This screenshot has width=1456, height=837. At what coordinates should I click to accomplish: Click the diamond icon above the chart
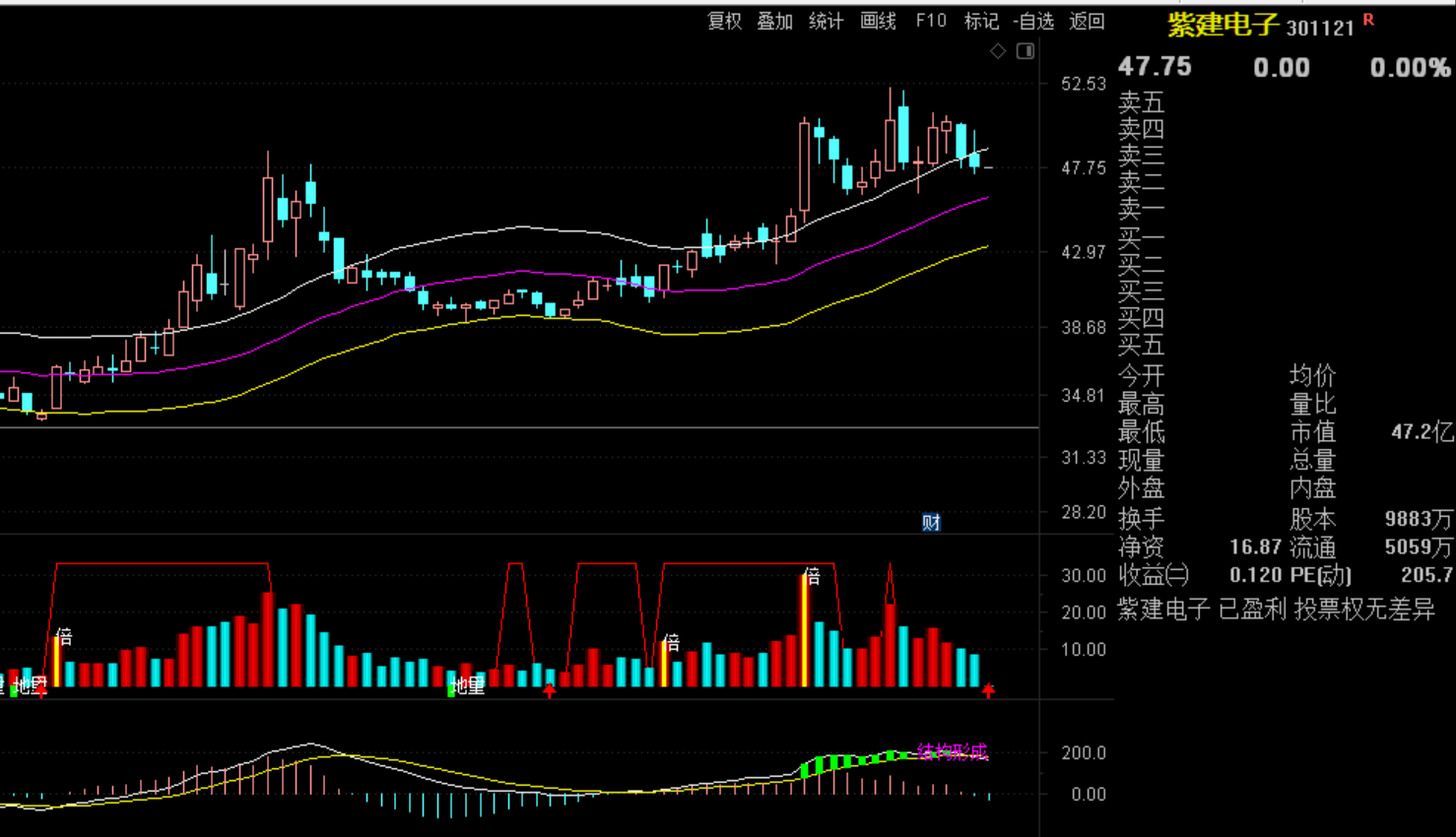998,50
